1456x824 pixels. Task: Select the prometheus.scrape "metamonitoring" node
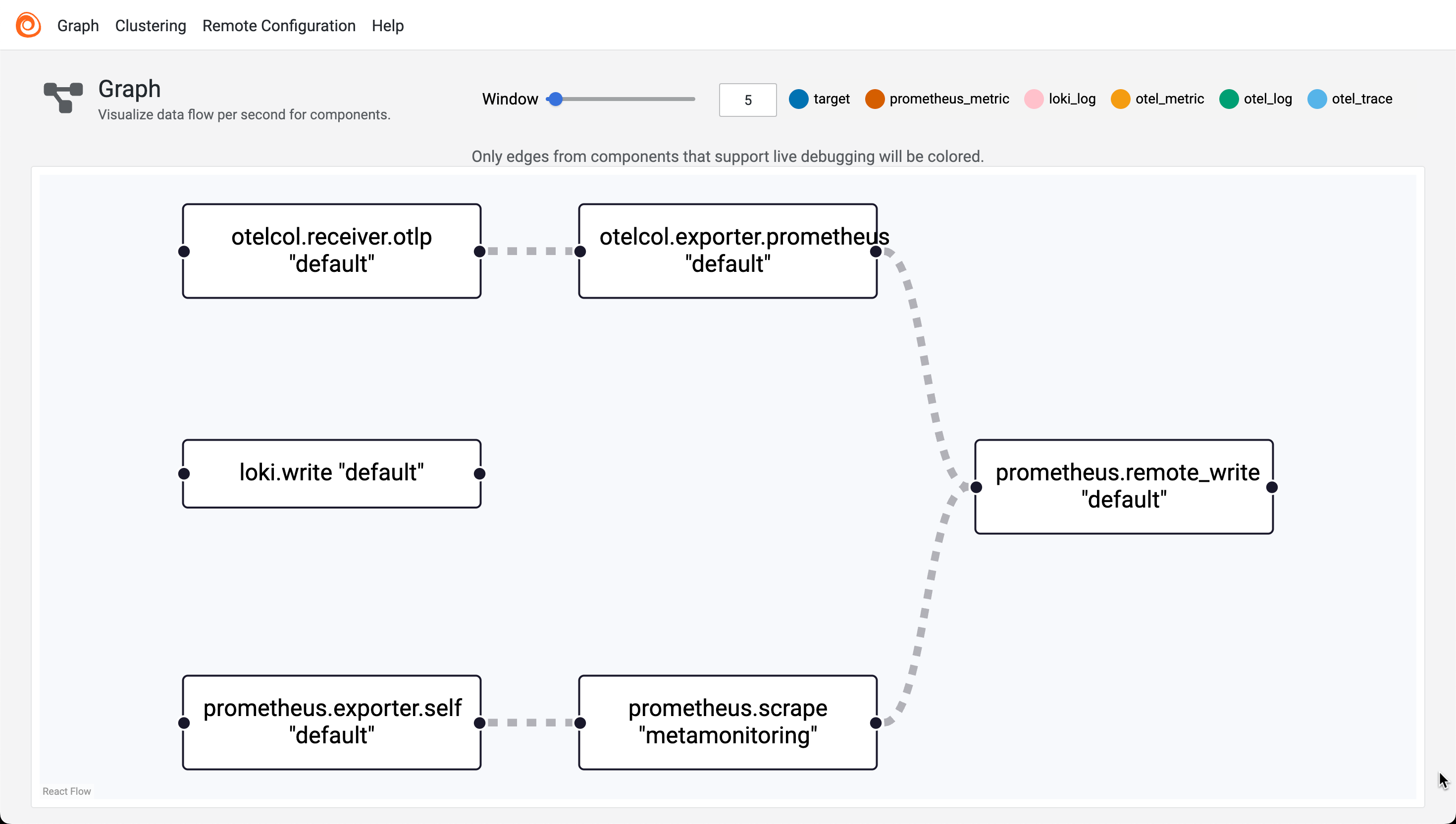728,722
